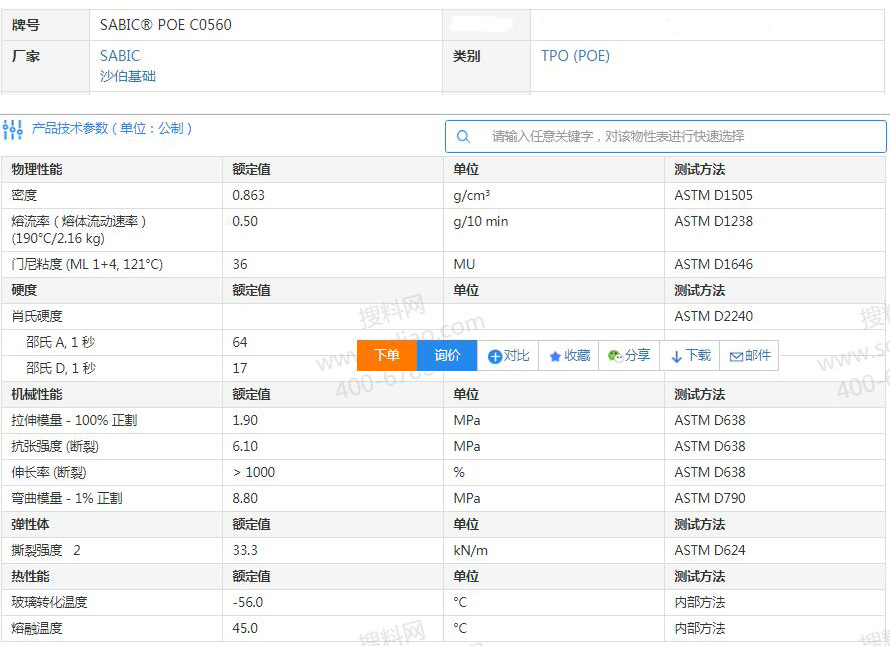Click the sliders icon beside 产品技术参数
The height and width of the screenshot is (646, 890).
pos(13,130)
